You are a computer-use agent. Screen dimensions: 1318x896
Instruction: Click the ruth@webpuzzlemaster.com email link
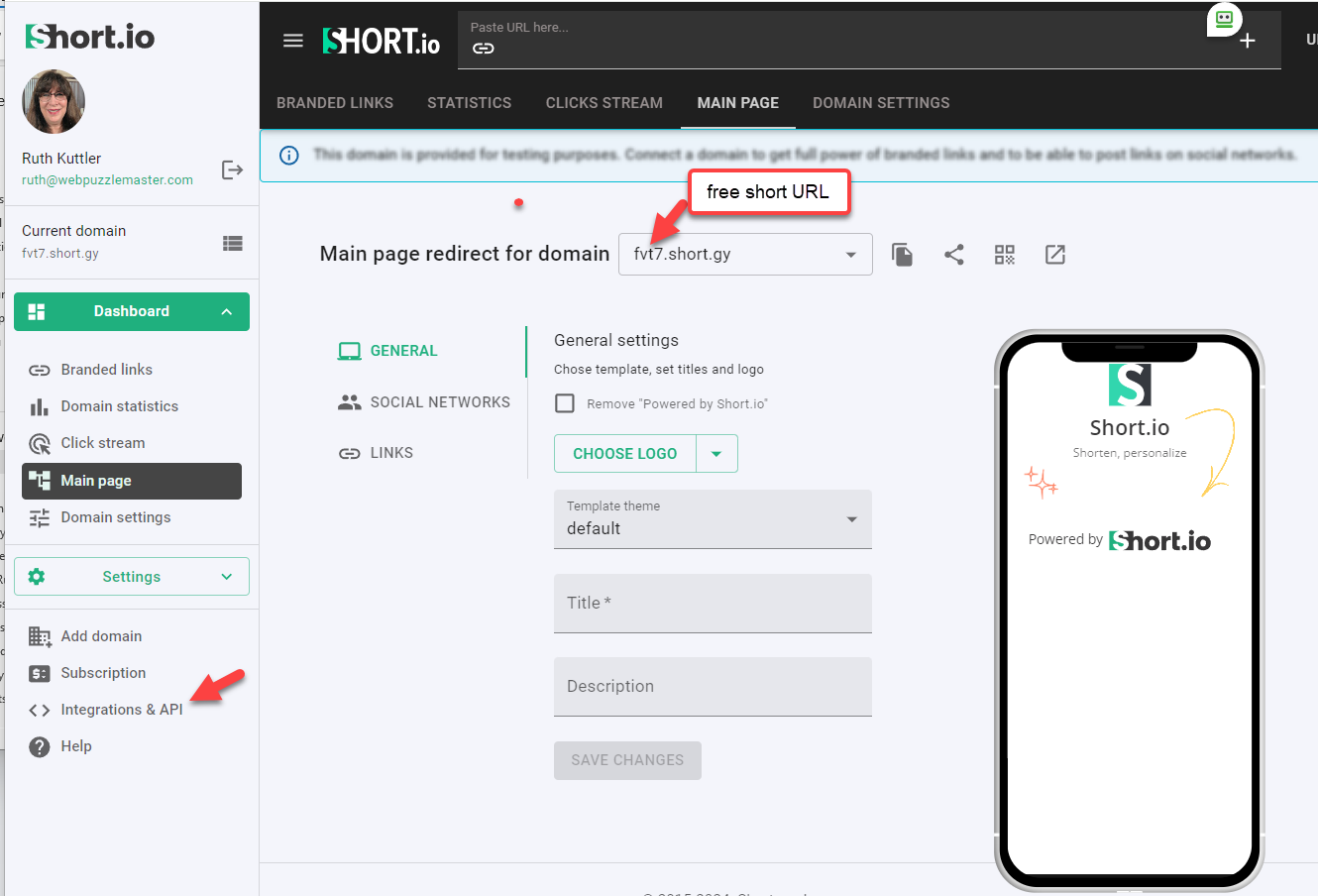point(107,180)
